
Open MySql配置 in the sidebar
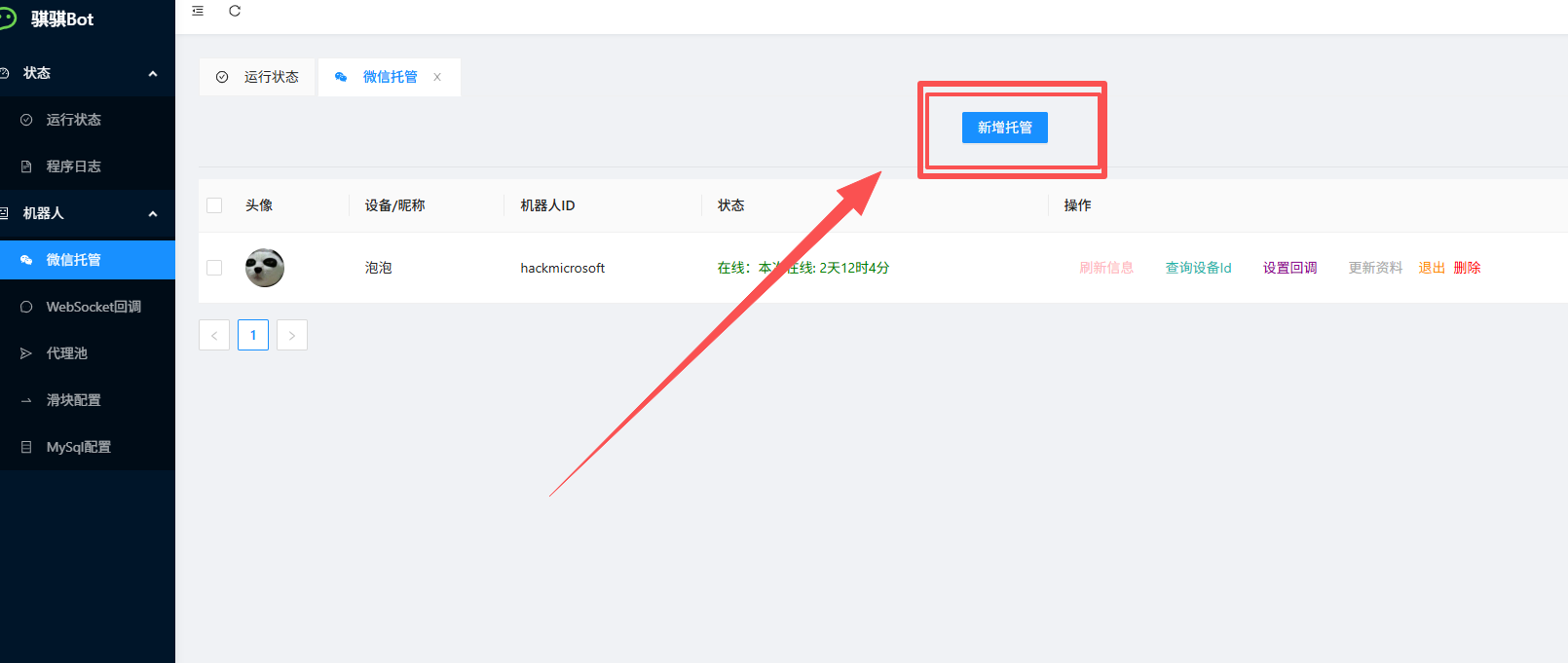tap(78, 447)
